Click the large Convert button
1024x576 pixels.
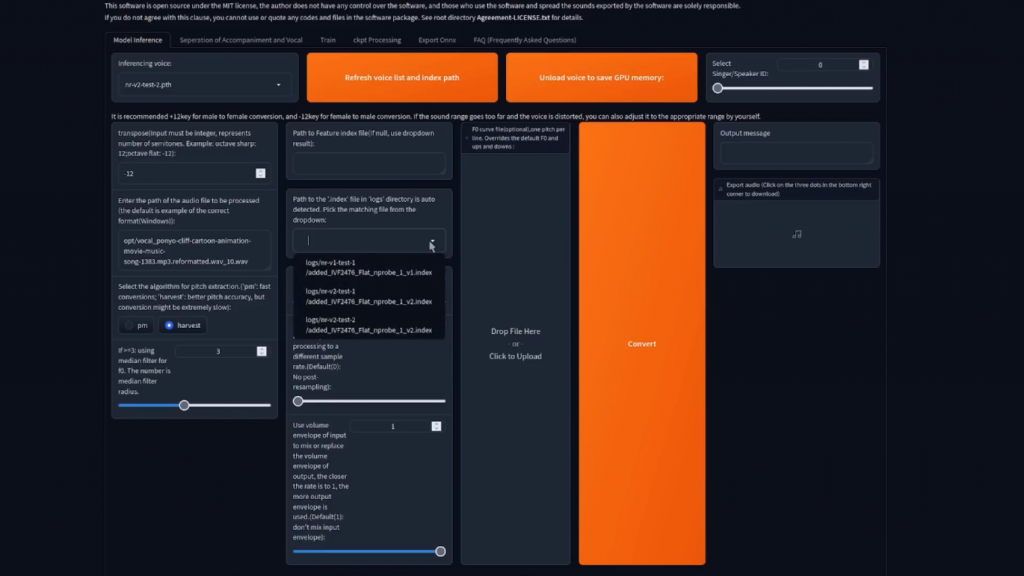pos(641,344)
